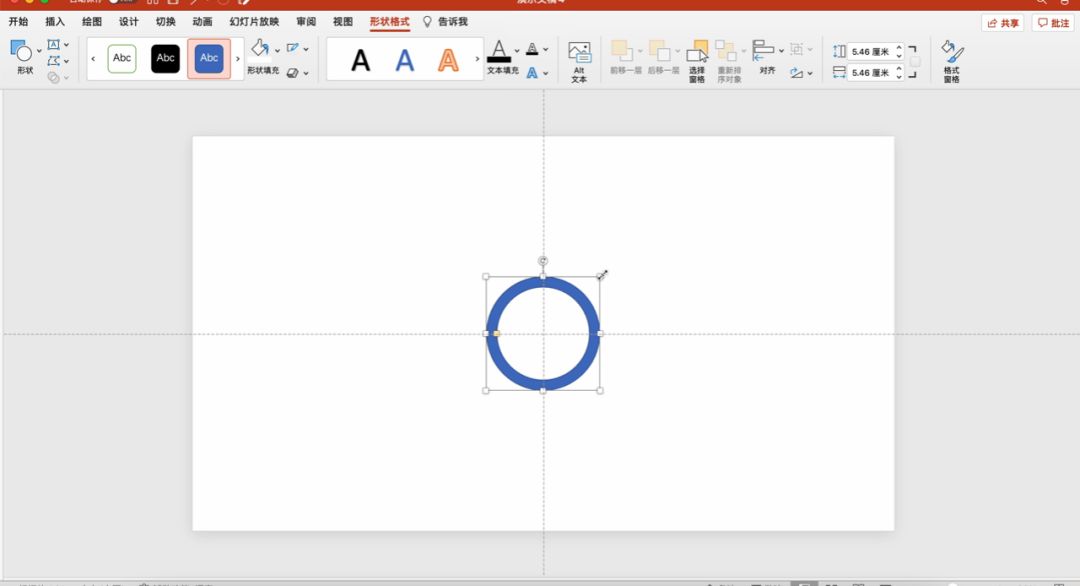Expand the 形状 dropdown arrow
This screenshot has height=586, width=1080.
(39, 51)
